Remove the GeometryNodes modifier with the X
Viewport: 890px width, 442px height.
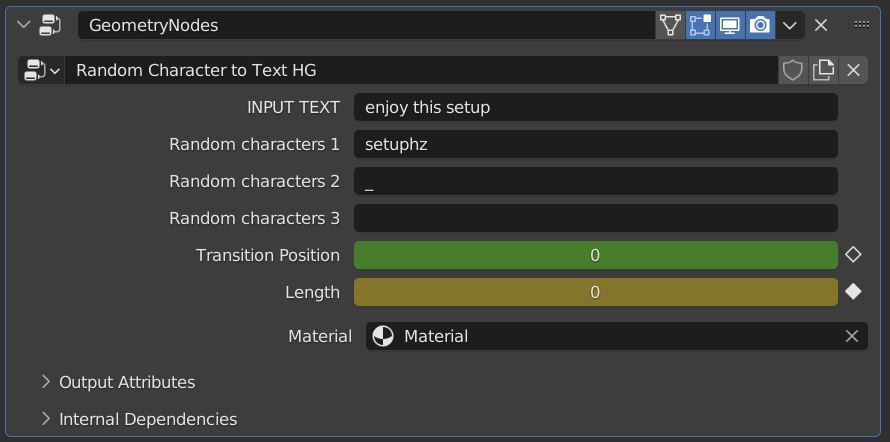point(821,25)
